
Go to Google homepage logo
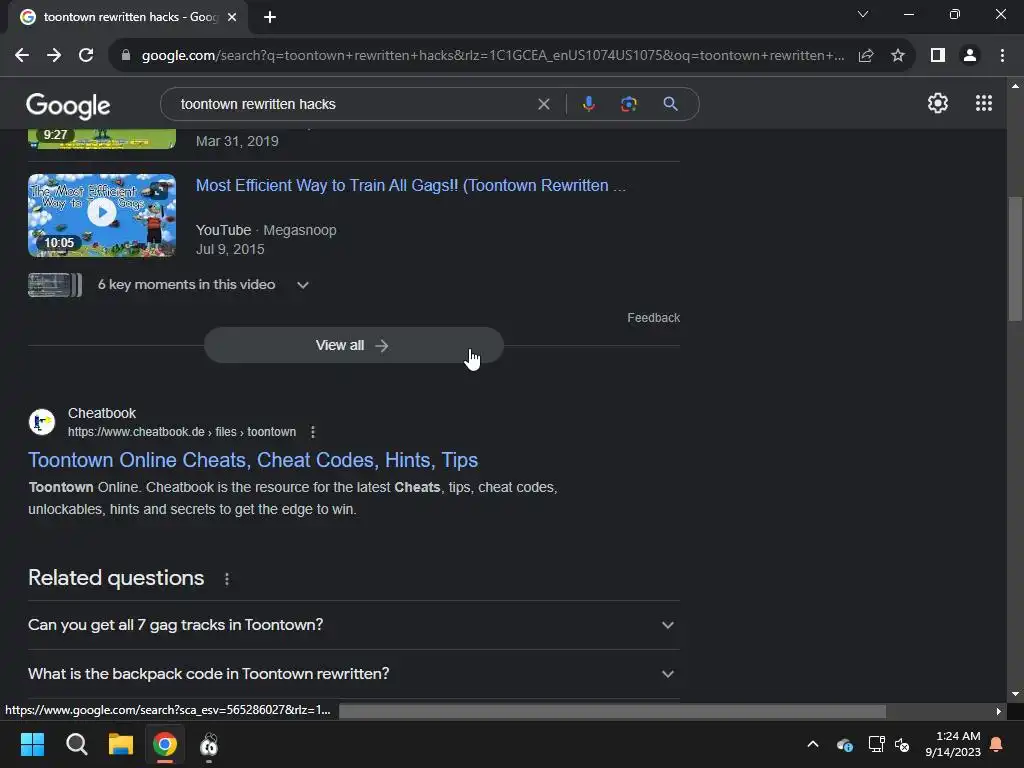(x=68, y=105)
